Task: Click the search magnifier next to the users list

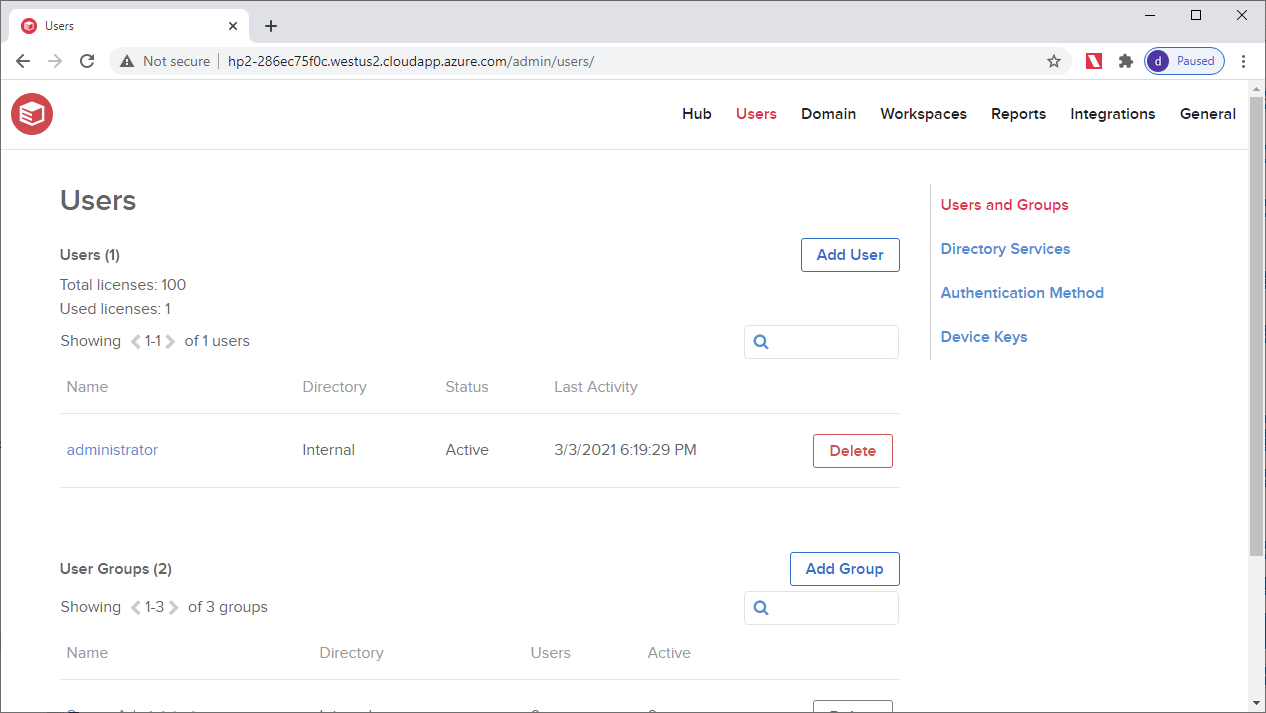Action: pyautogui.click(x=761, y=341)
